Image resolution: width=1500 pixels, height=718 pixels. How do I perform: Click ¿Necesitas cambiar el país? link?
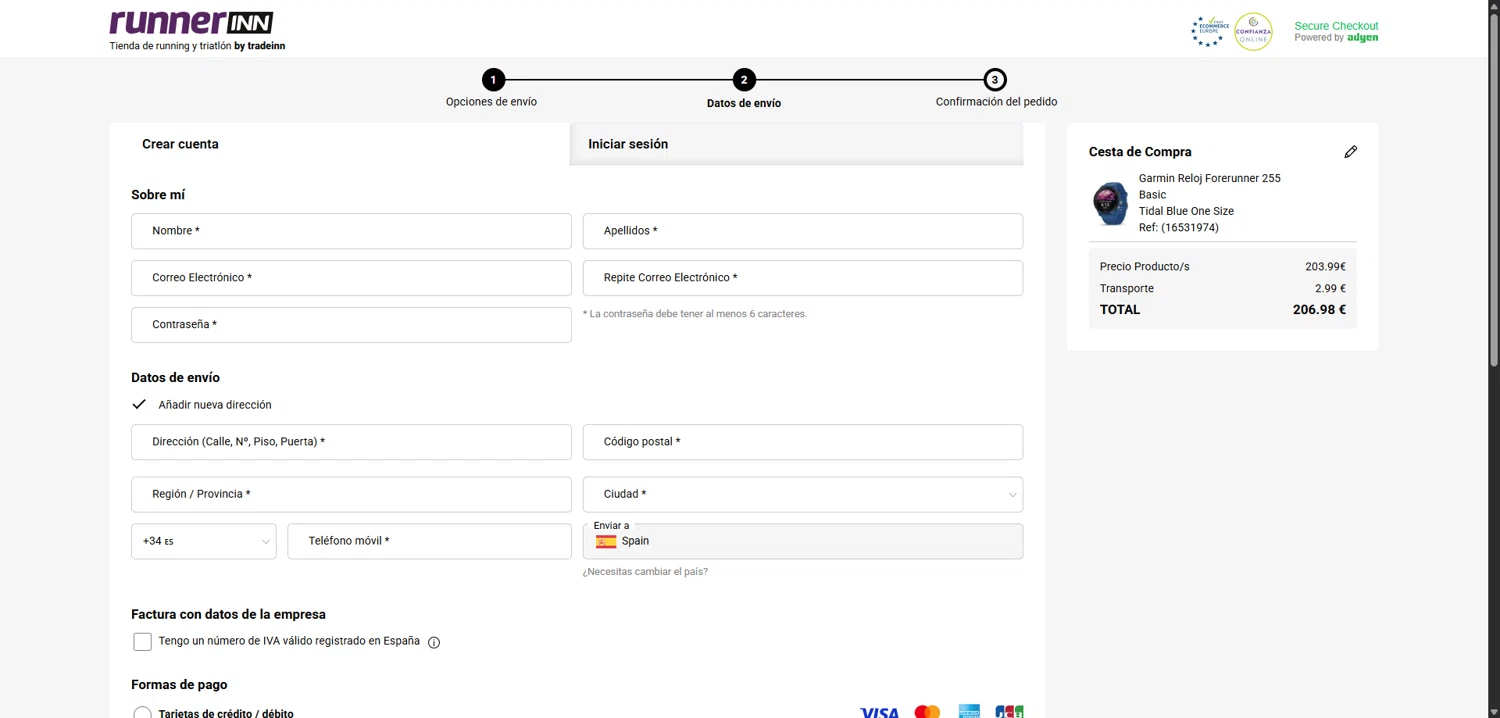click(x=645, y=572)
